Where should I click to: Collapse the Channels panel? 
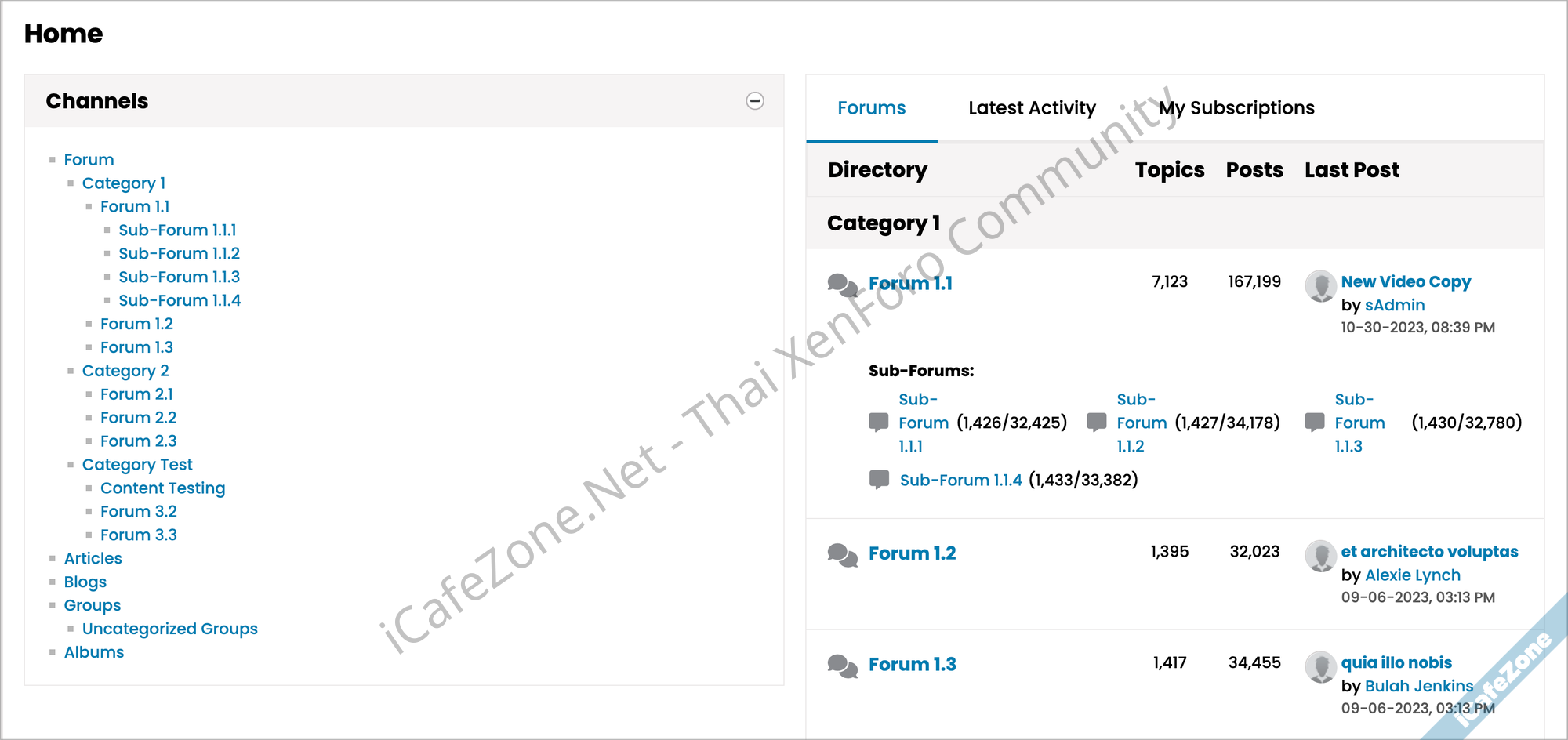(754, 101)
